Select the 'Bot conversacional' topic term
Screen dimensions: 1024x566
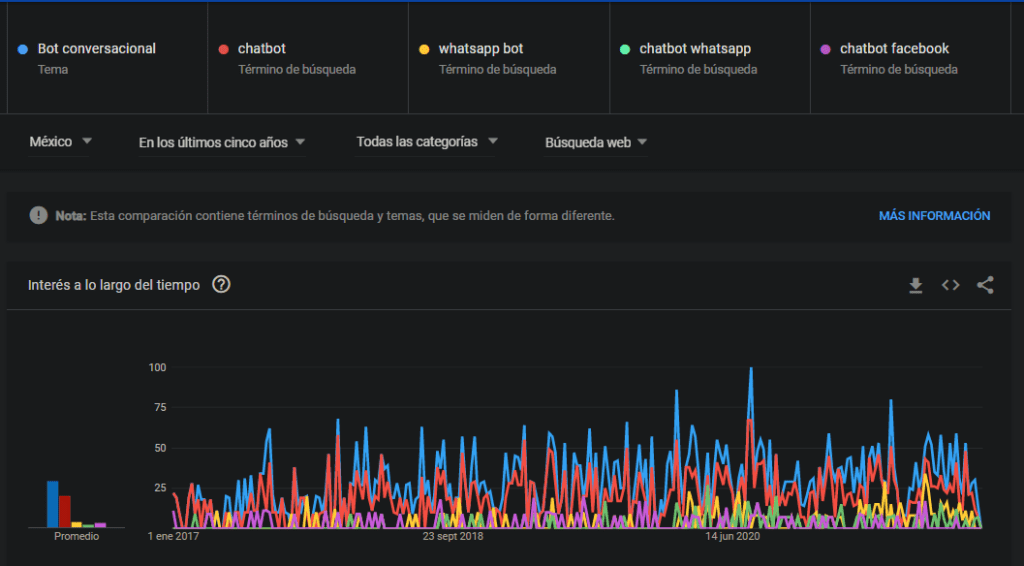coord(107,58)
